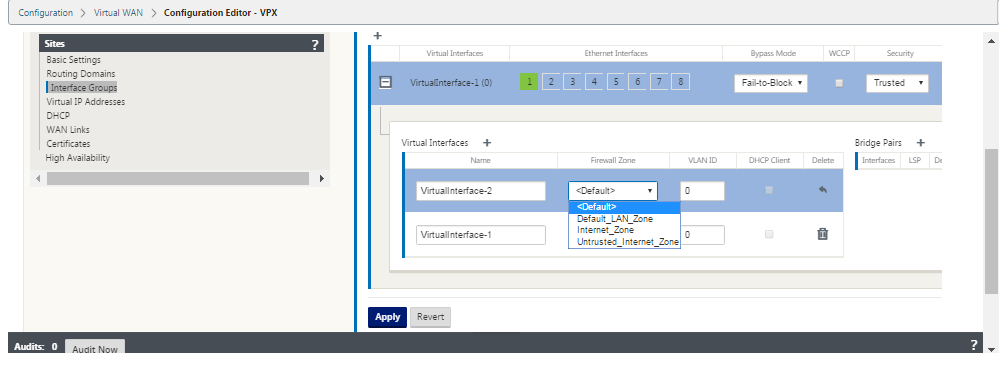The width and height of the screenshot is (1005, 365).
Task: Open Certificates section
Action: click(x=69, y=144)
